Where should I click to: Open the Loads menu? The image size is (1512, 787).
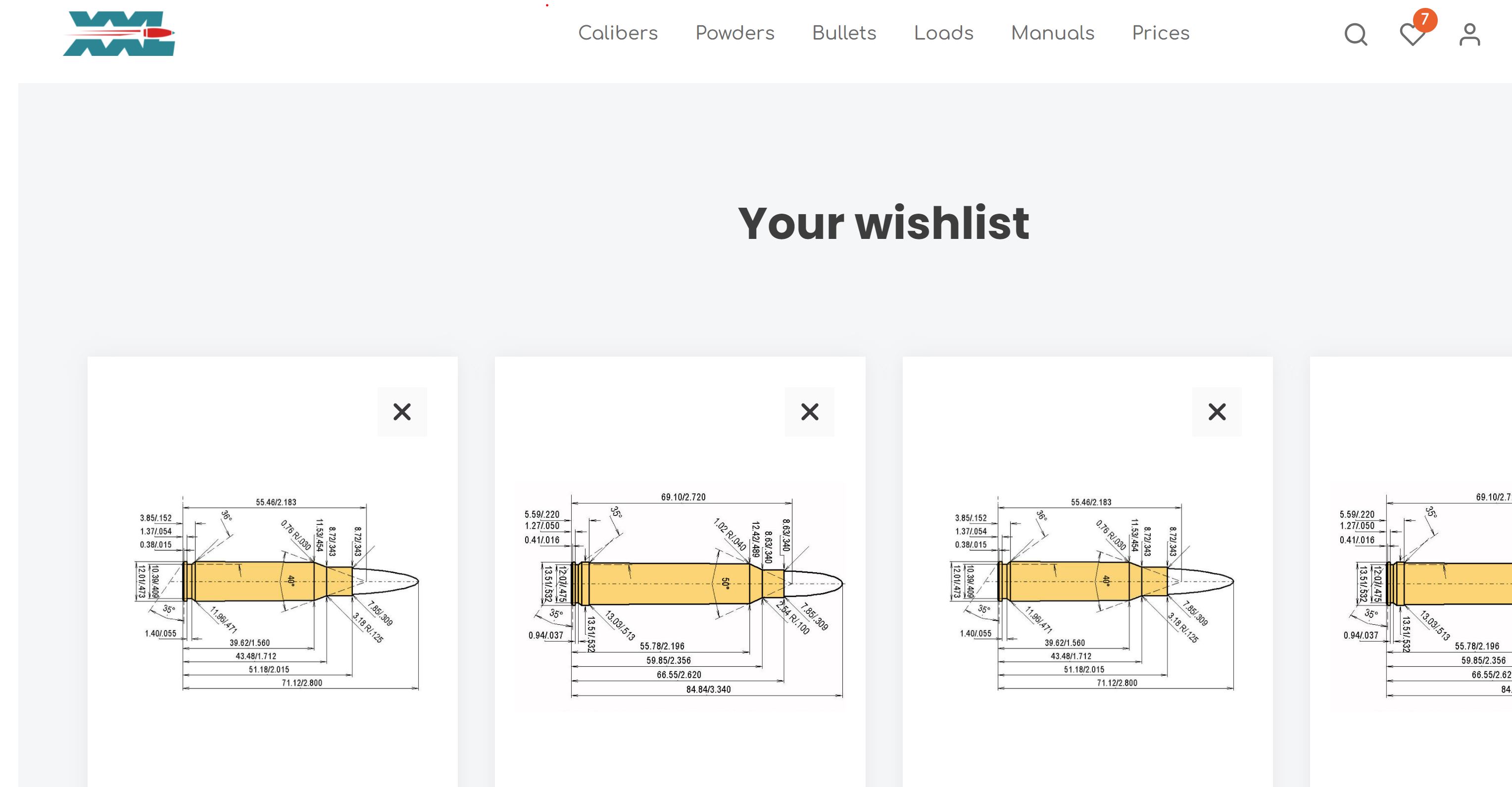click(944, 33)
